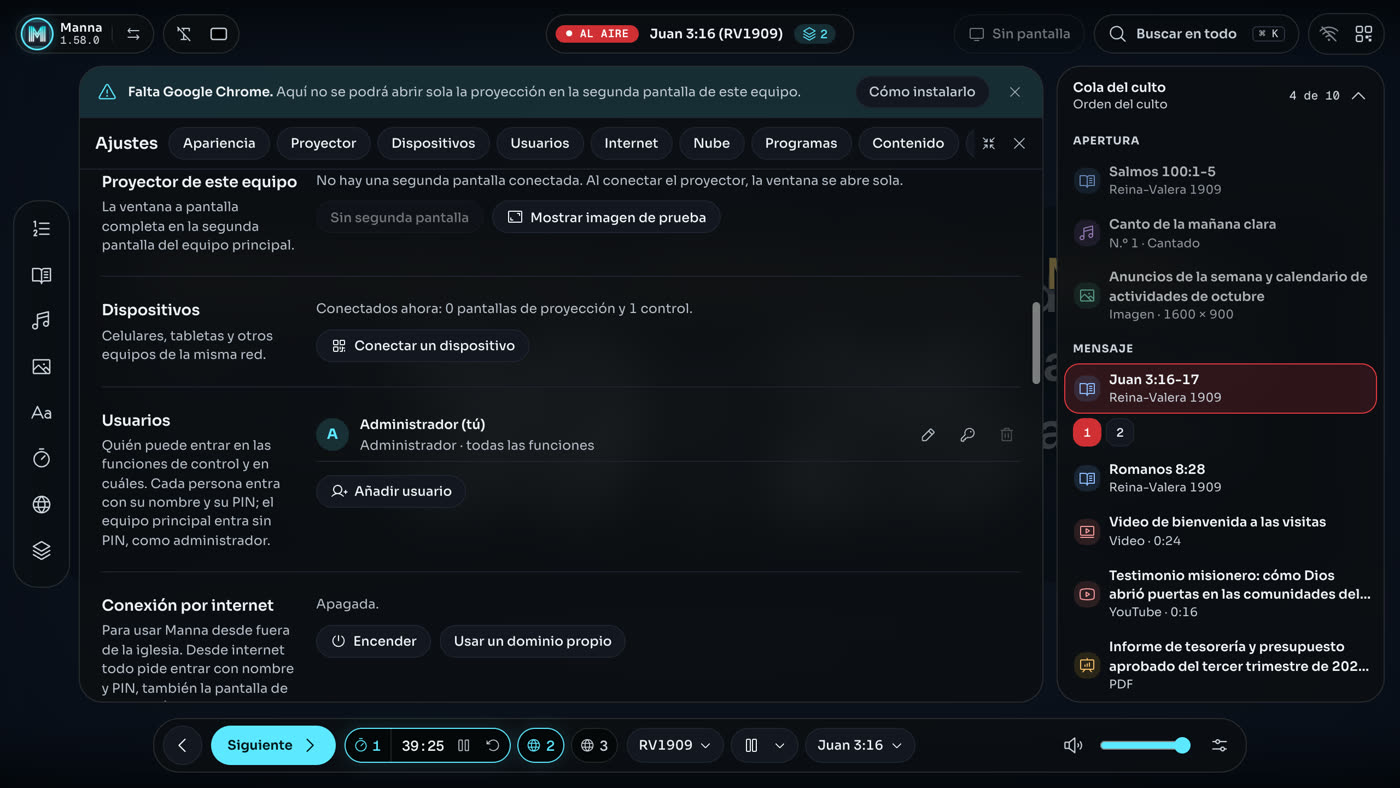This screenshot has height=788, width=1400.
Task: Open the songs music note sidebar icon
Action: point(41,321)
